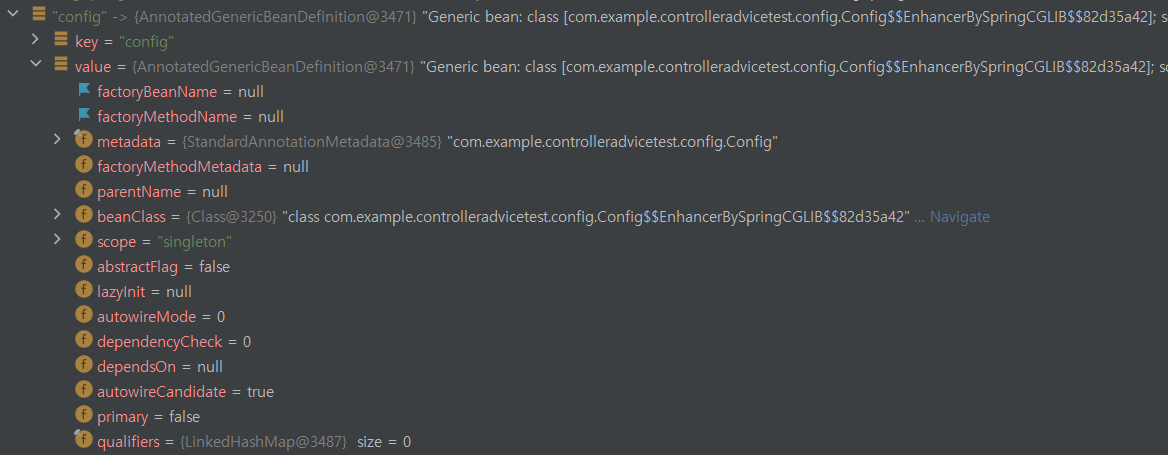
Task: Click the metadata field icon
Action: tap(83, 139)
